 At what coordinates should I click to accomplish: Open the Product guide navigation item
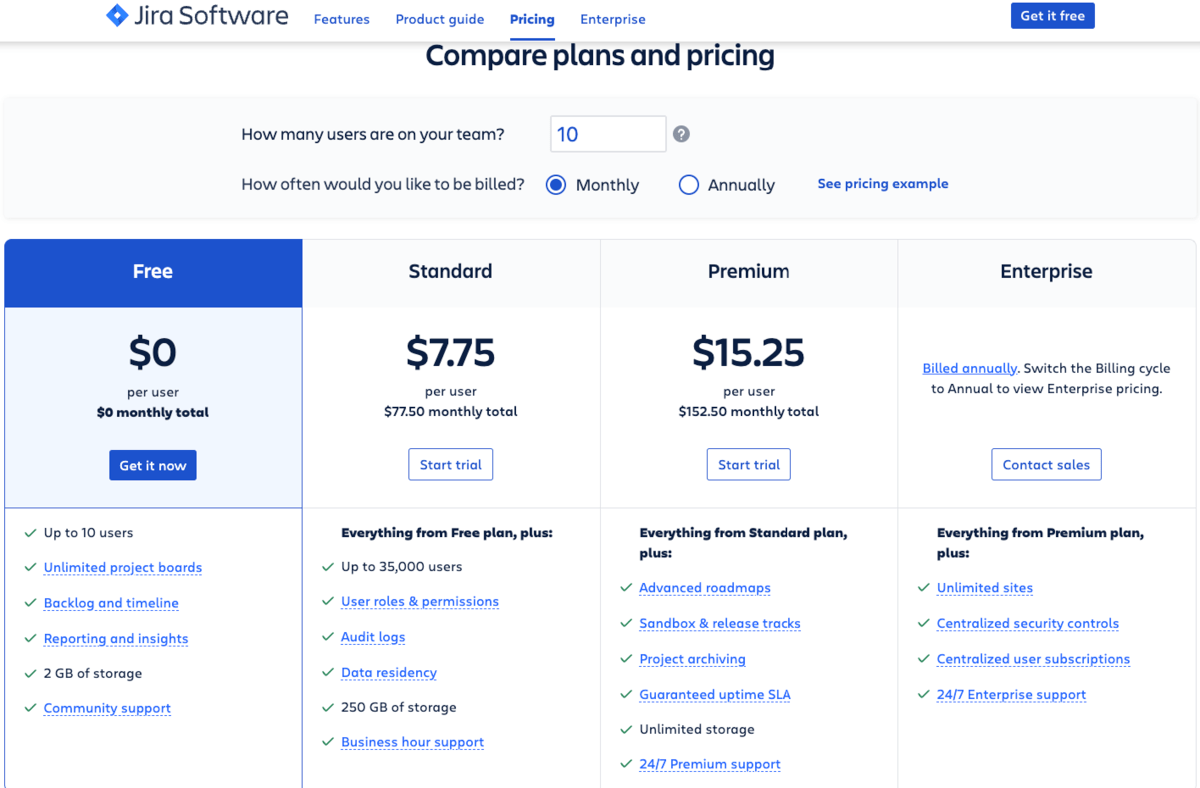(x=439, y=19)
